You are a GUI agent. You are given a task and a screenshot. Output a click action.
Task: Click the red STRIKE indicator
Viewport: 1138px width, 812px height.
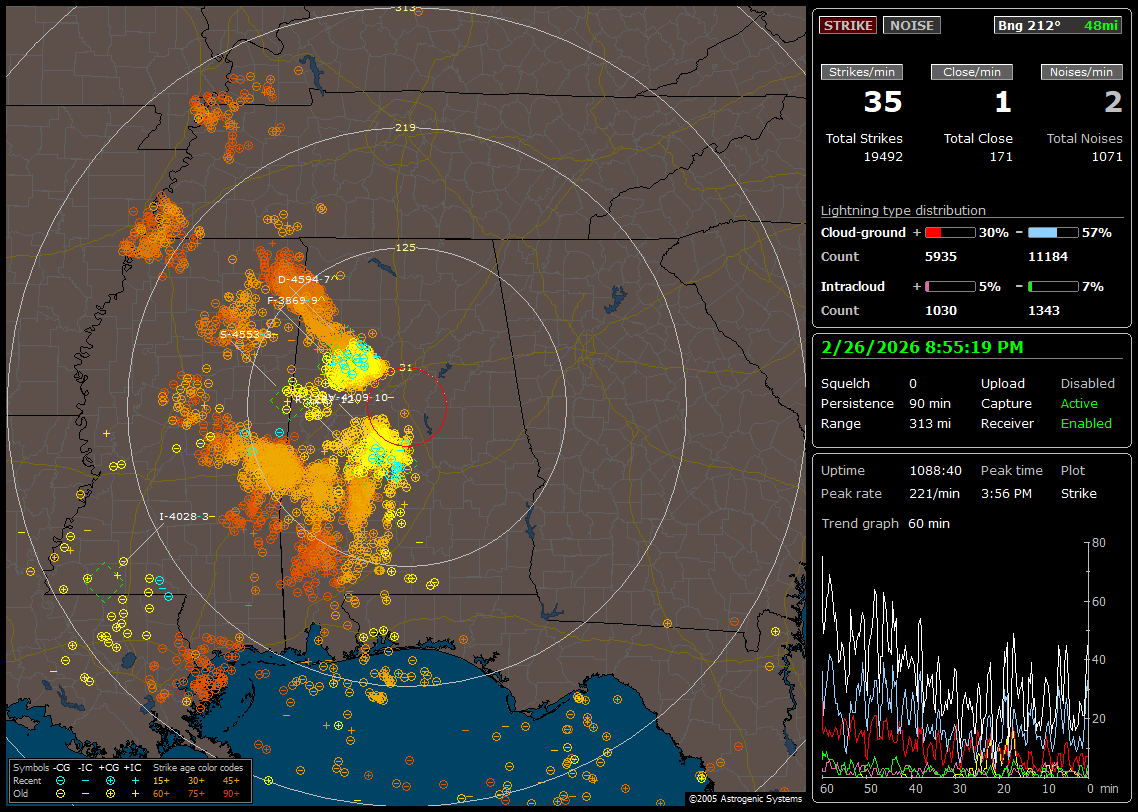click(x=848, y=25)
